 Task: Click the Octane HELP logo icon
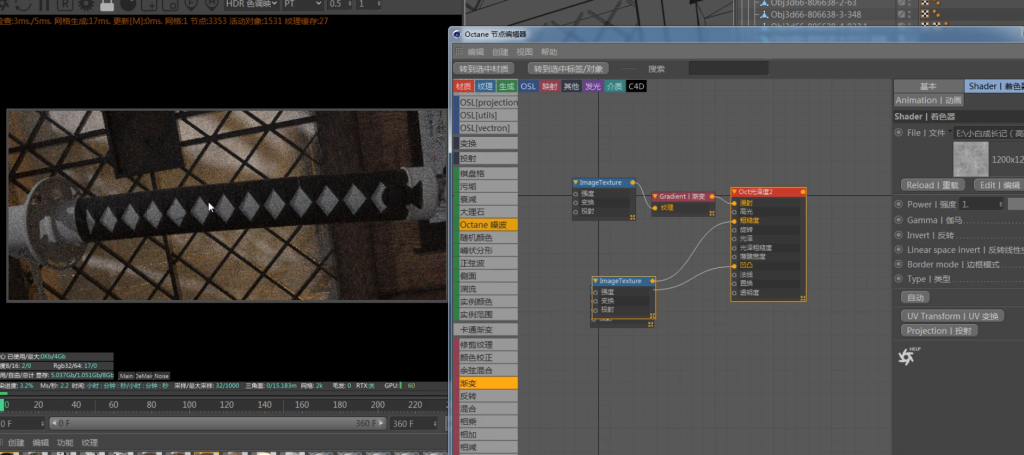pyautogui.click(x=907, y=356)
